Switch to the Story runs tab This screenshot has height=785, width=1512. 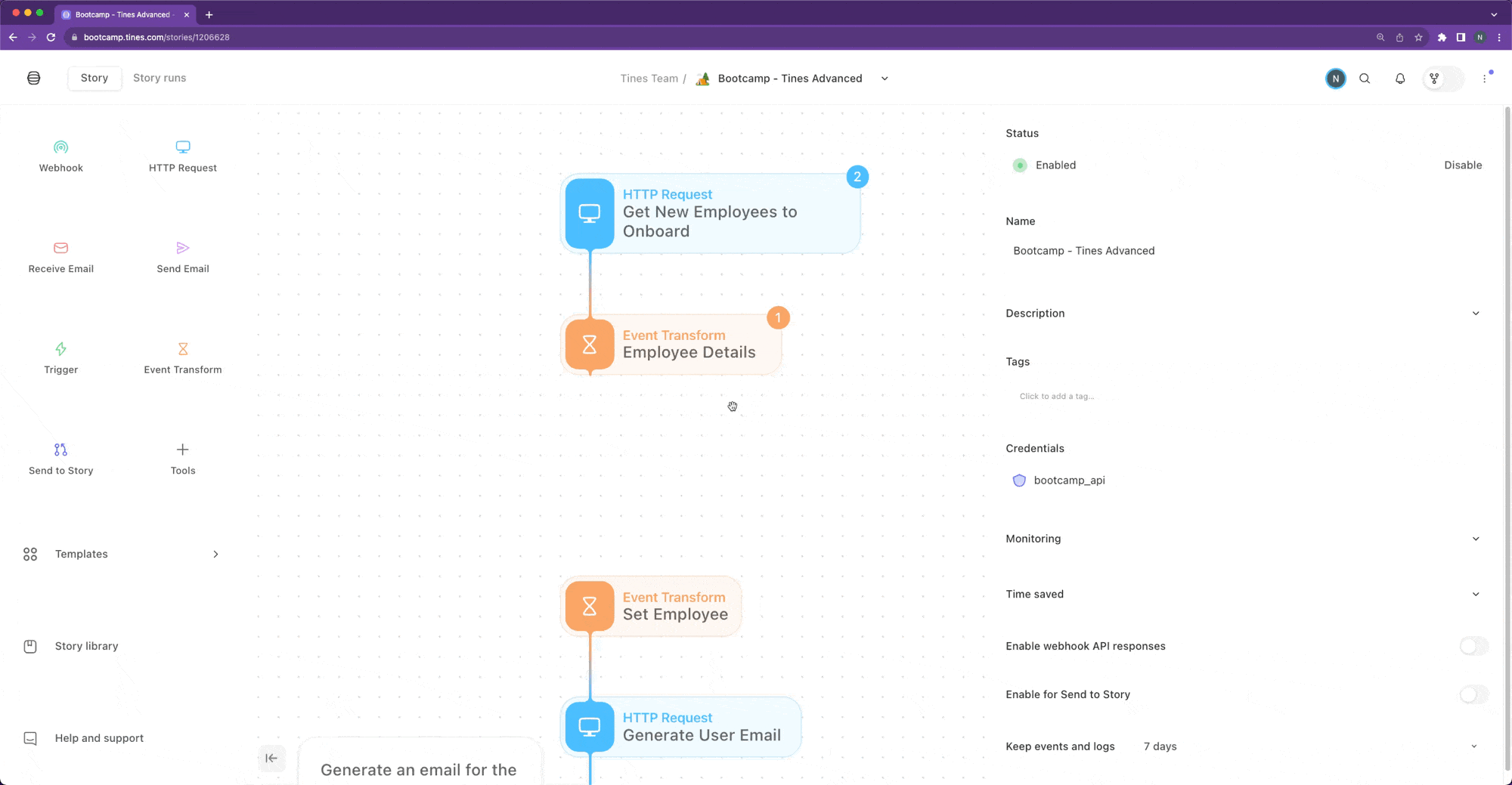click(x=160, y=78)
